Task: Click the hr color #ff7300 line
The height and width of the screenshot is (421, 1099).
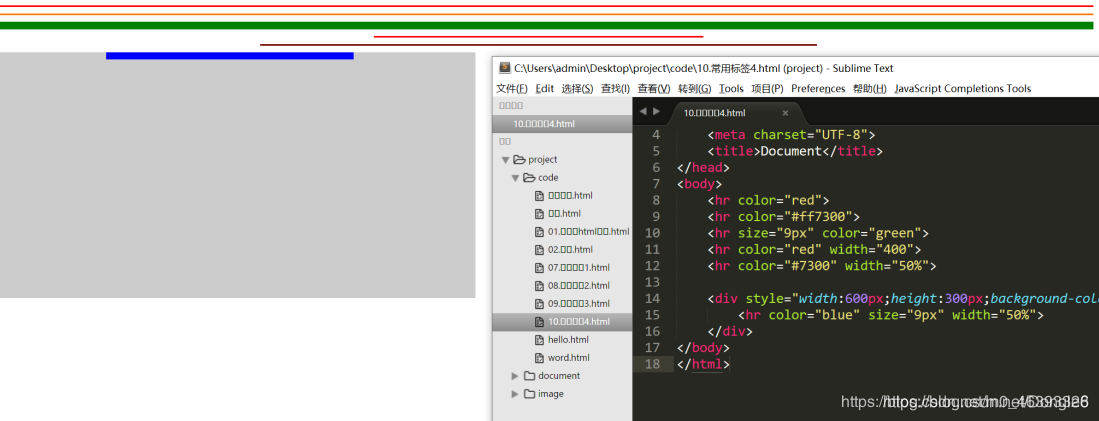Action: [784, 216]
